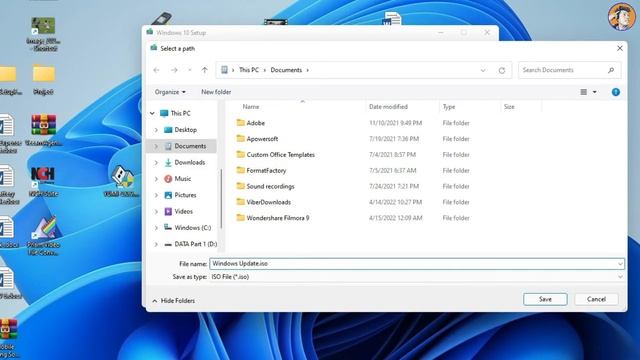Collapse the This PC tree node
The image size is (640, 360).
[152, 113]
